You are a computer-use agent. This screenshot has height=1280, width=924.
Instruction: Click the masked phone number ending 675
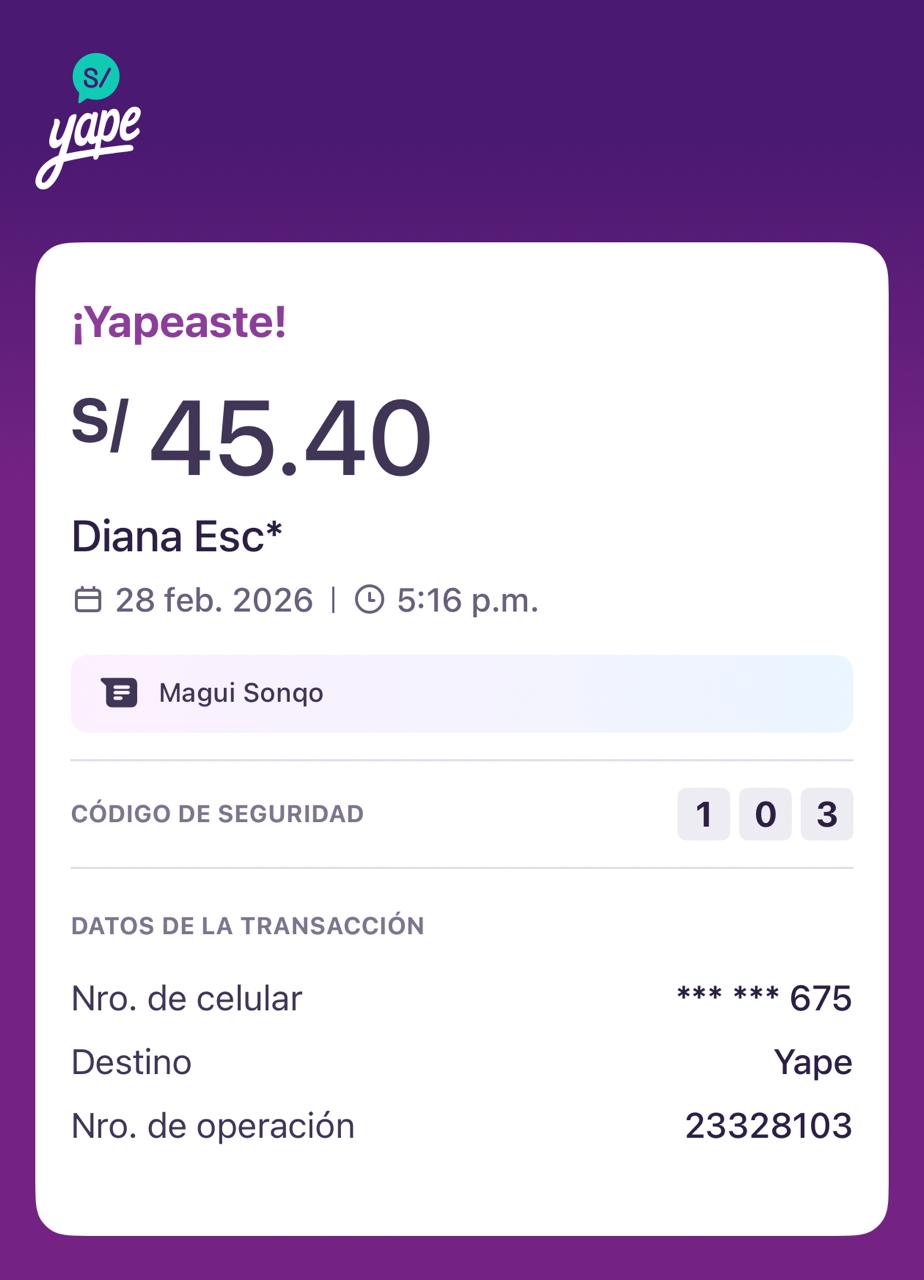(x=764, y=998)
